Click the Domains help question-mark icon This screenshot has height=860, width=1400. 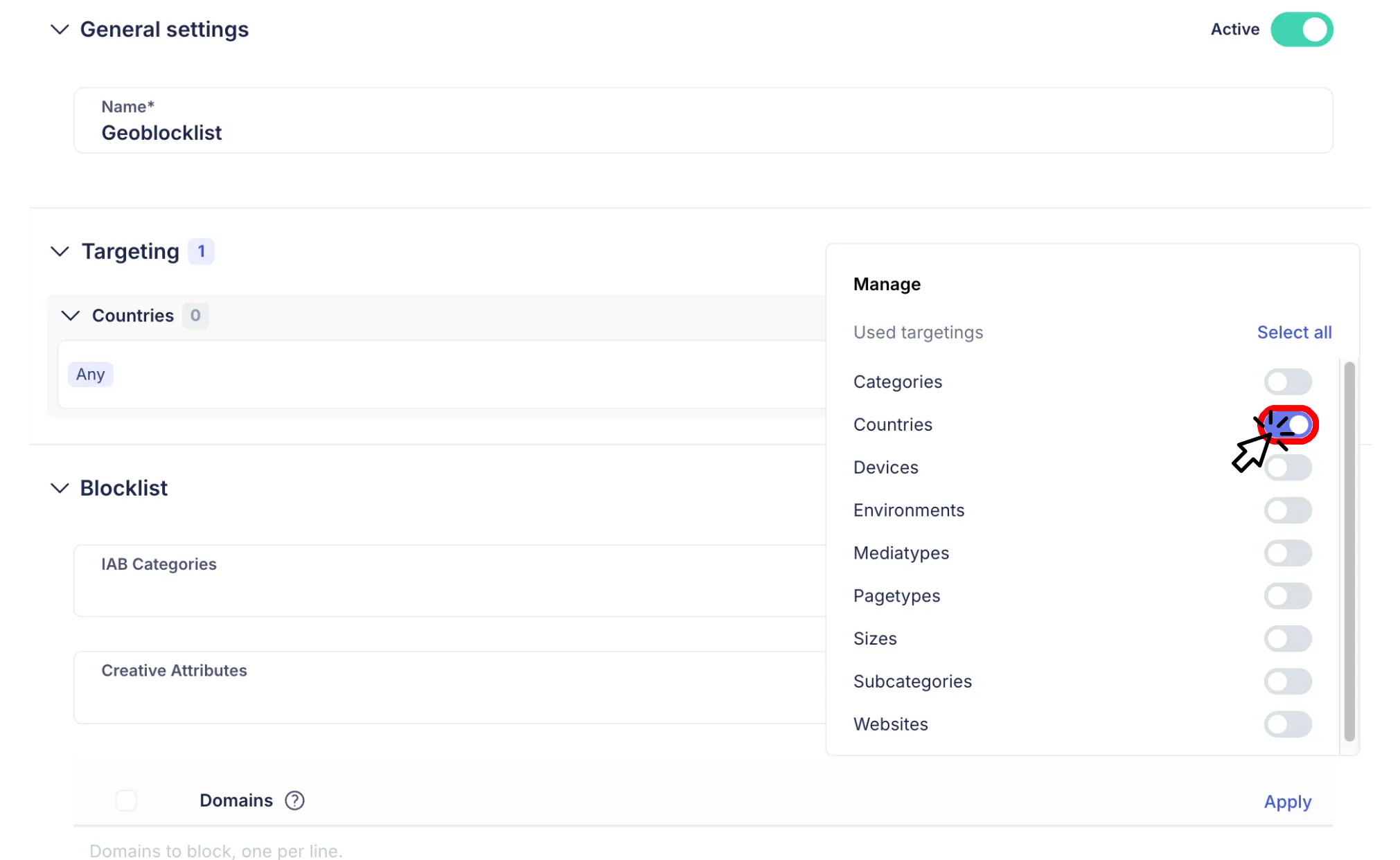[294, 800]
